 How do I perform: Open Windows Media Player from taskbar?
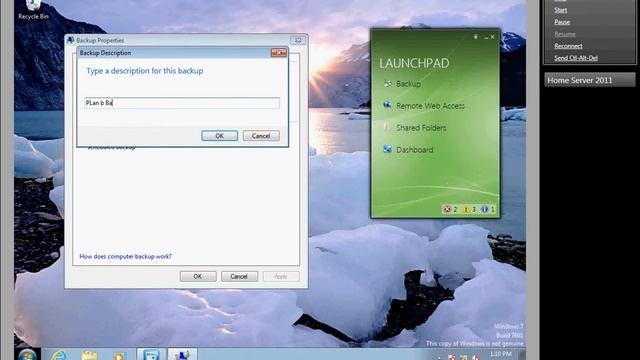point(119,355)
